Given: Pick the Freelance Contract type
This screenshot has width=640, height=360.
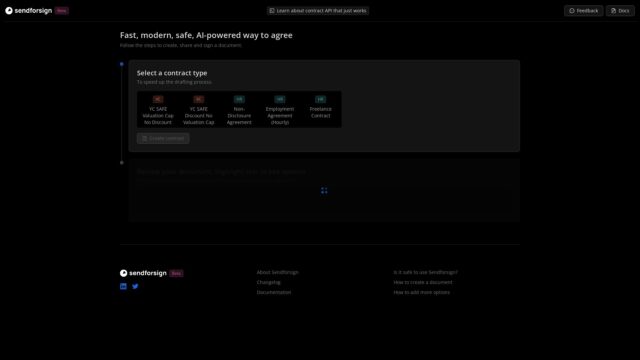Looking at the screenshot, I should click(x=320, y=110).
